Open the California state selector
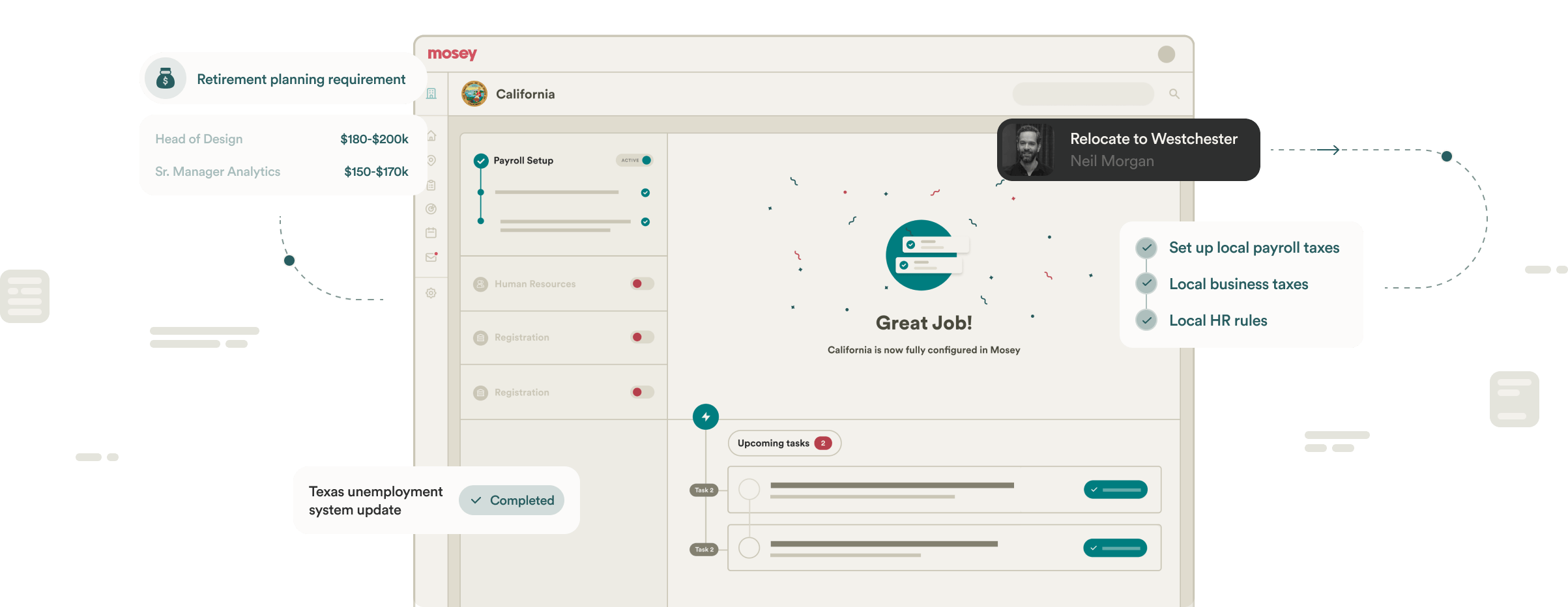This screenshot has width=1568, height=607. (509, 94)
